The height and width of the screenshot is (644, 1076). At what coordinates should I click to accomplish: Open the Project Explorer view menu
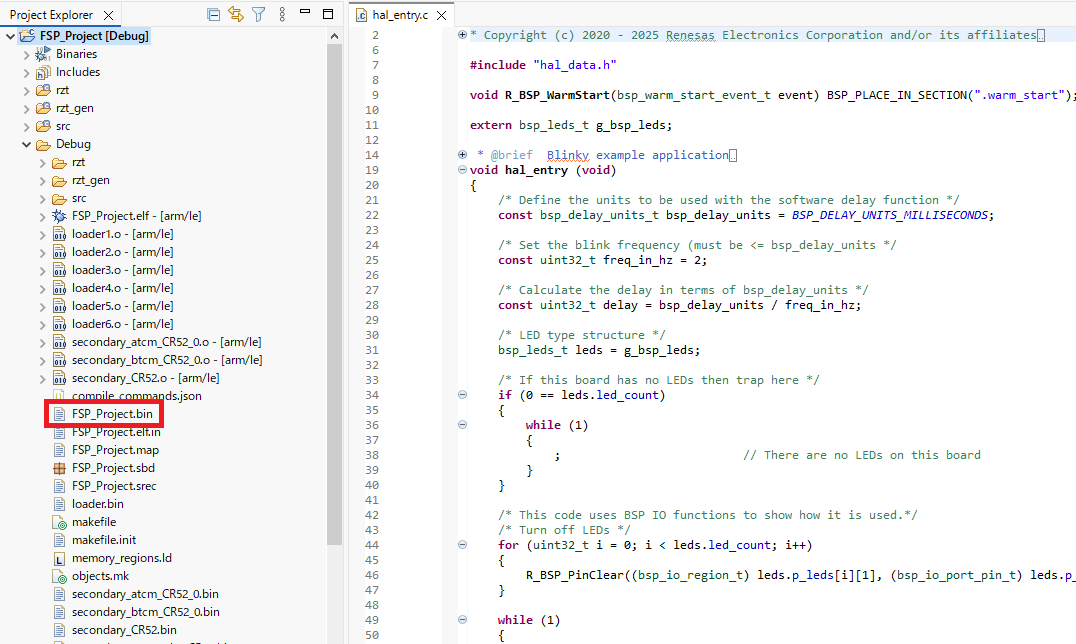pyautogui.click(x=282, y=14)
